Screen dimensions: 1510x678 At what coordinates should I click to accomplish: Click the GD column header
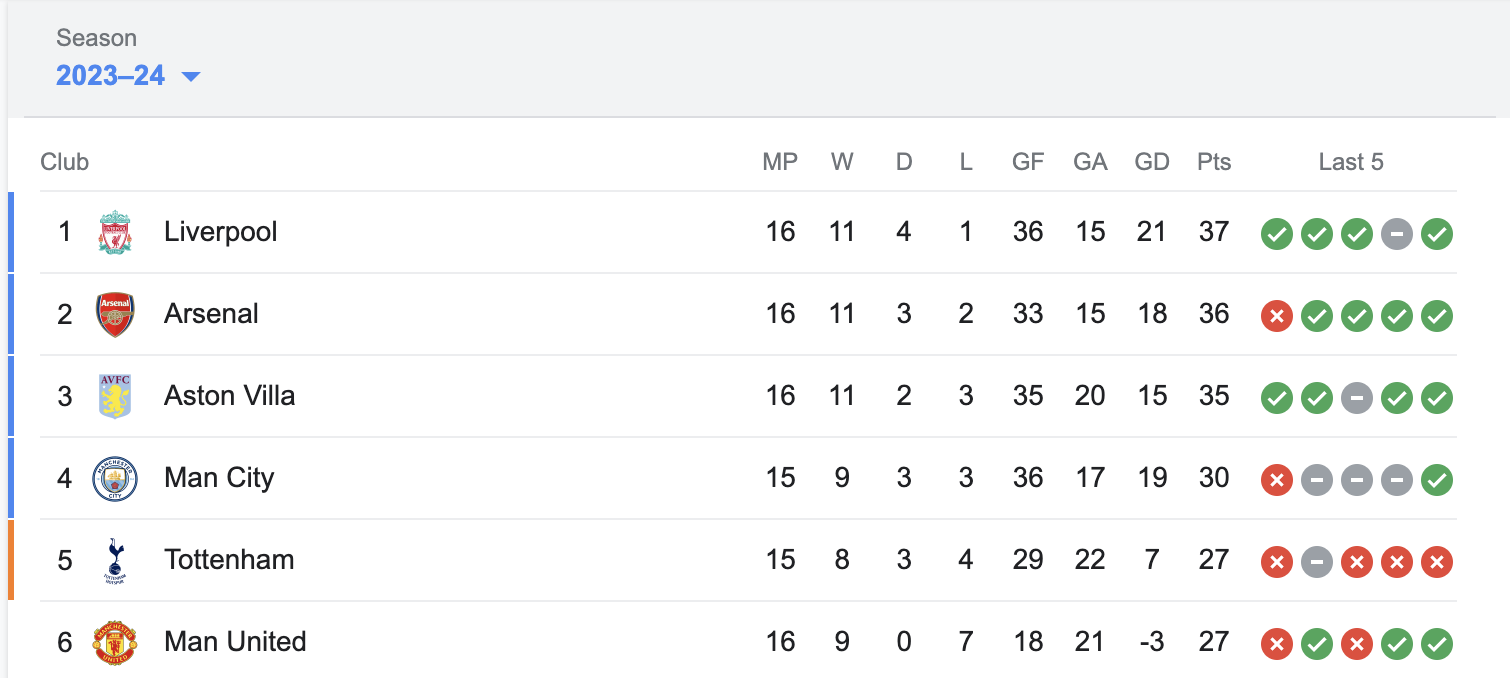coord(1152,162)
